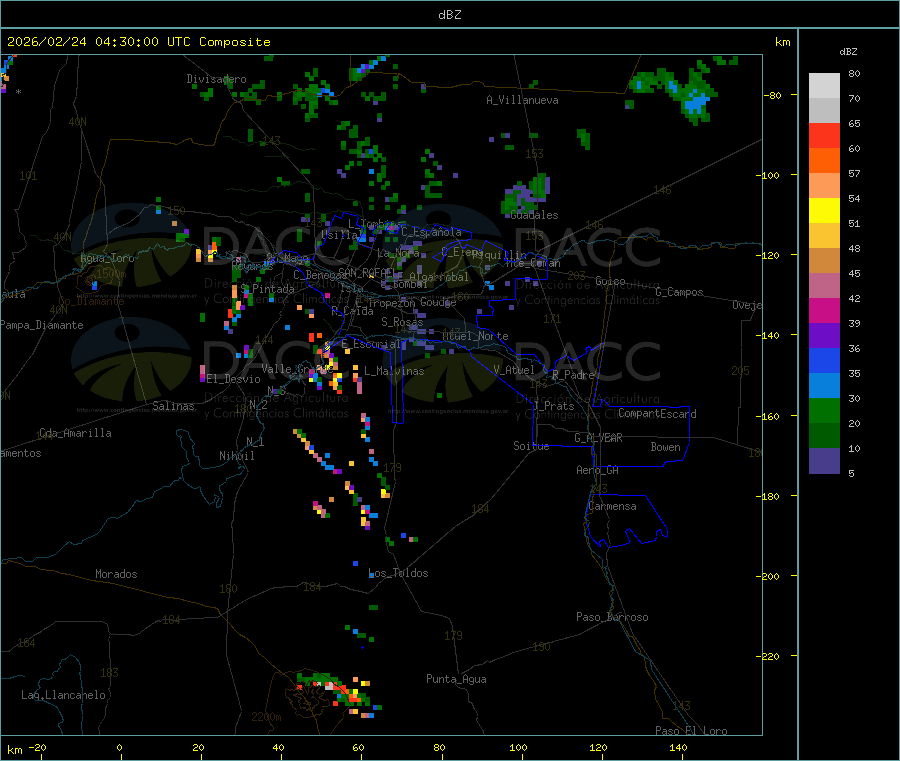Click the 'Salinas' place name

[173, 406]
